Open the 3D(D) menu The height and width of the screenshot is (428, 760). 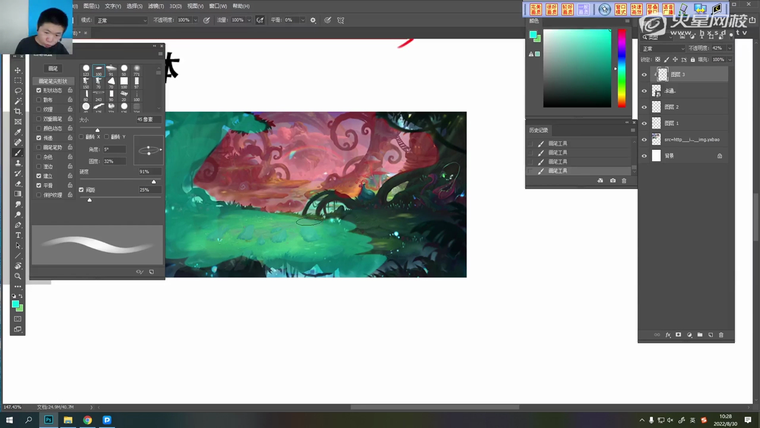[176, 5]
